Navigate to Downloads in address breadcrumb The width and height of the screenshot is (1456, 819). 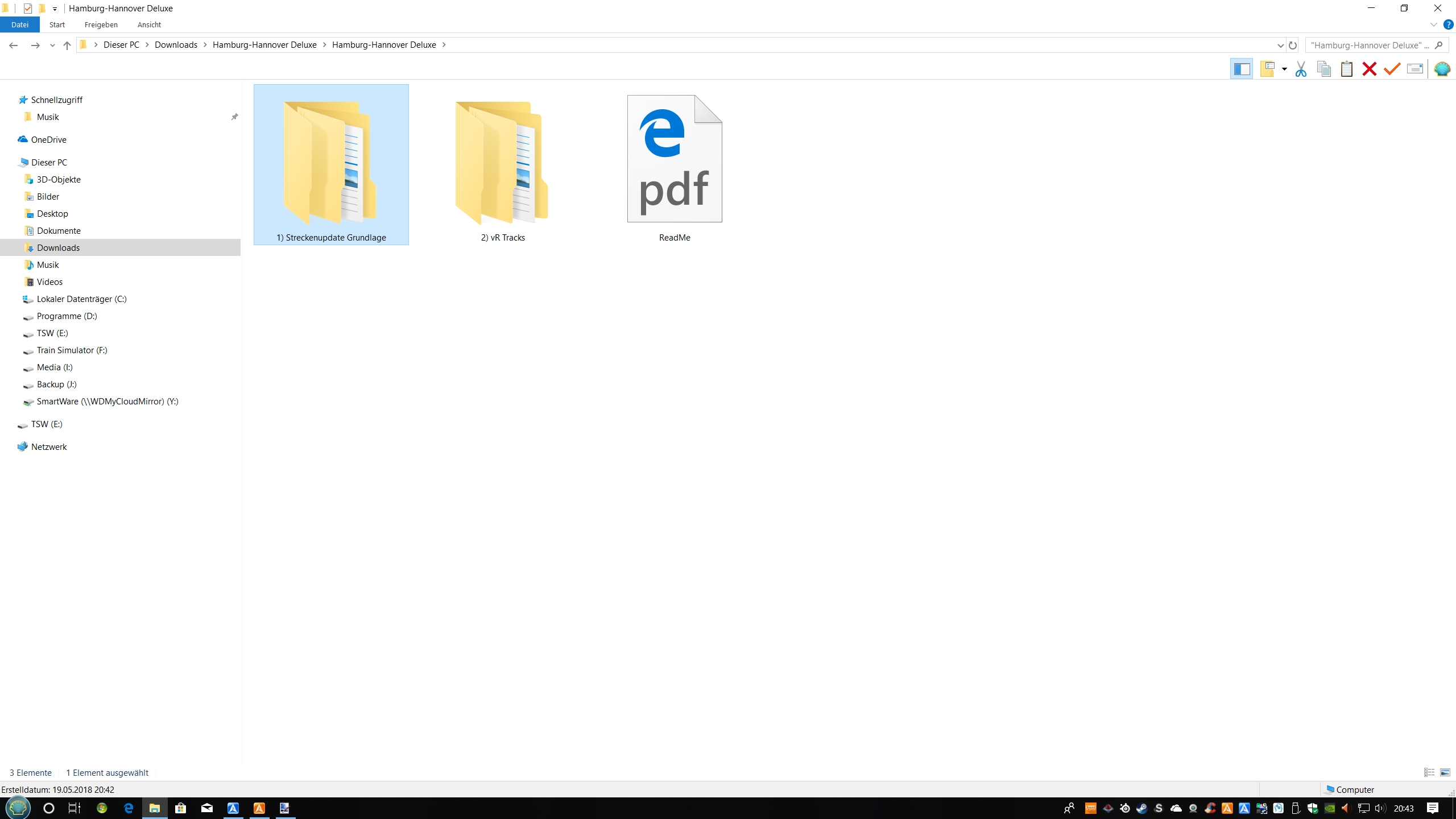176,45
